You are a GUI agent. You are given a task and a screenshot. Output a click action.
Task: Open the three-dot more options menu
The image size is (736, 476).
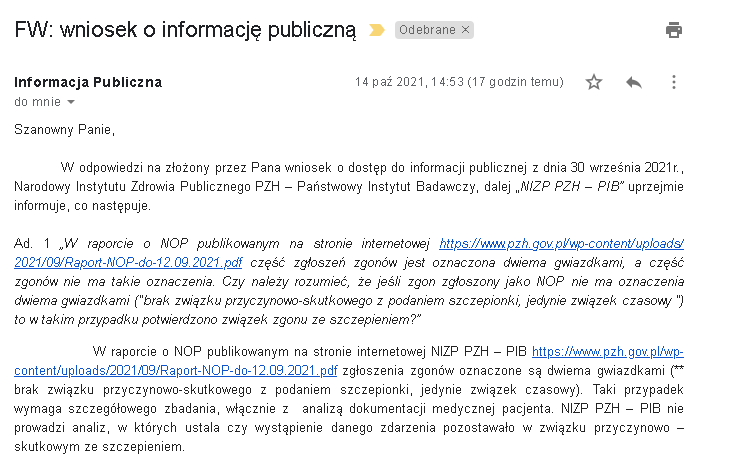tap(674, 82)
